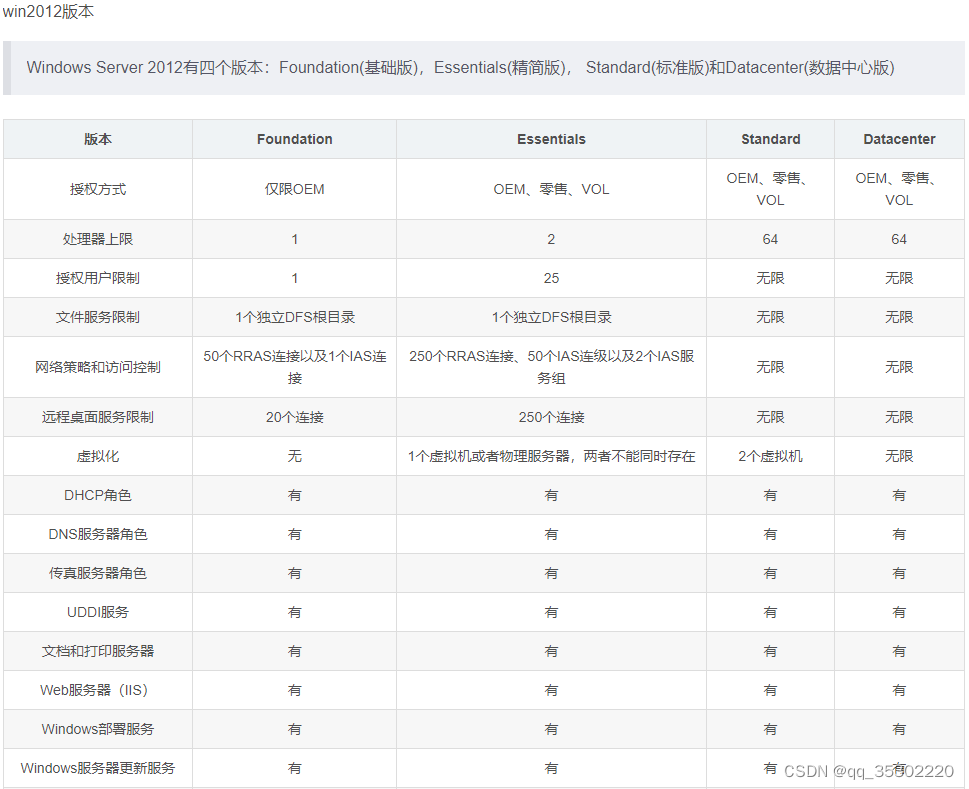Click the '版本' column header

tap(98, 139)
